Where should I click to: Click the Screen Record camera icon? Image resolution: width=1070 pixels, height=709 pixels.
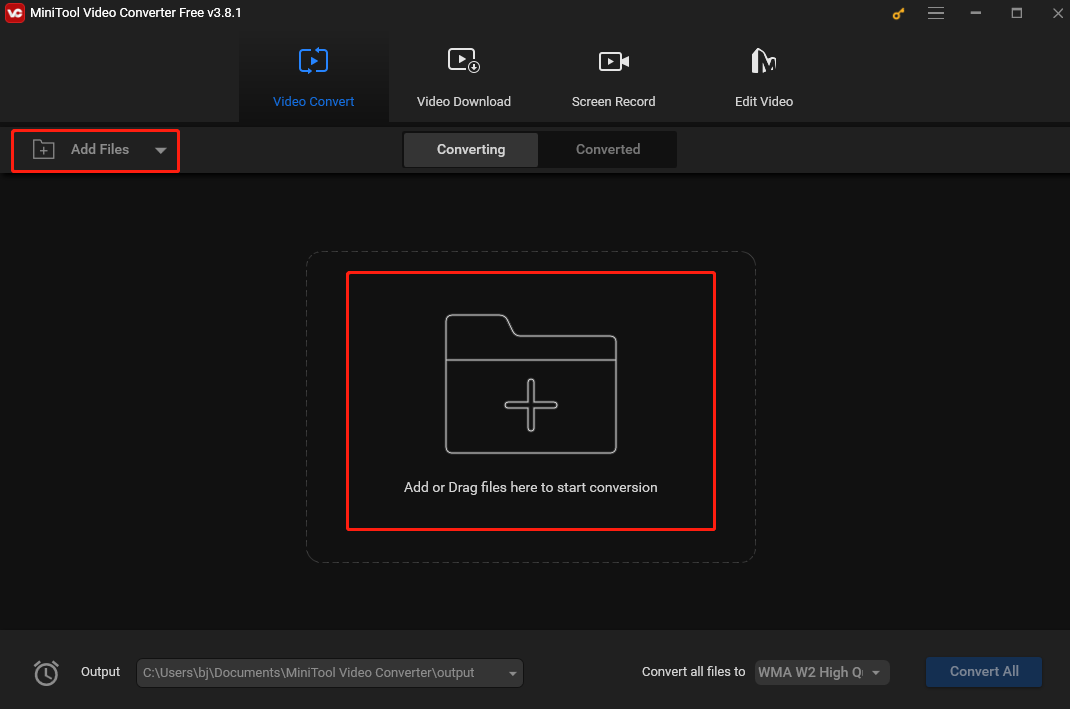click(x=613, y=61)
